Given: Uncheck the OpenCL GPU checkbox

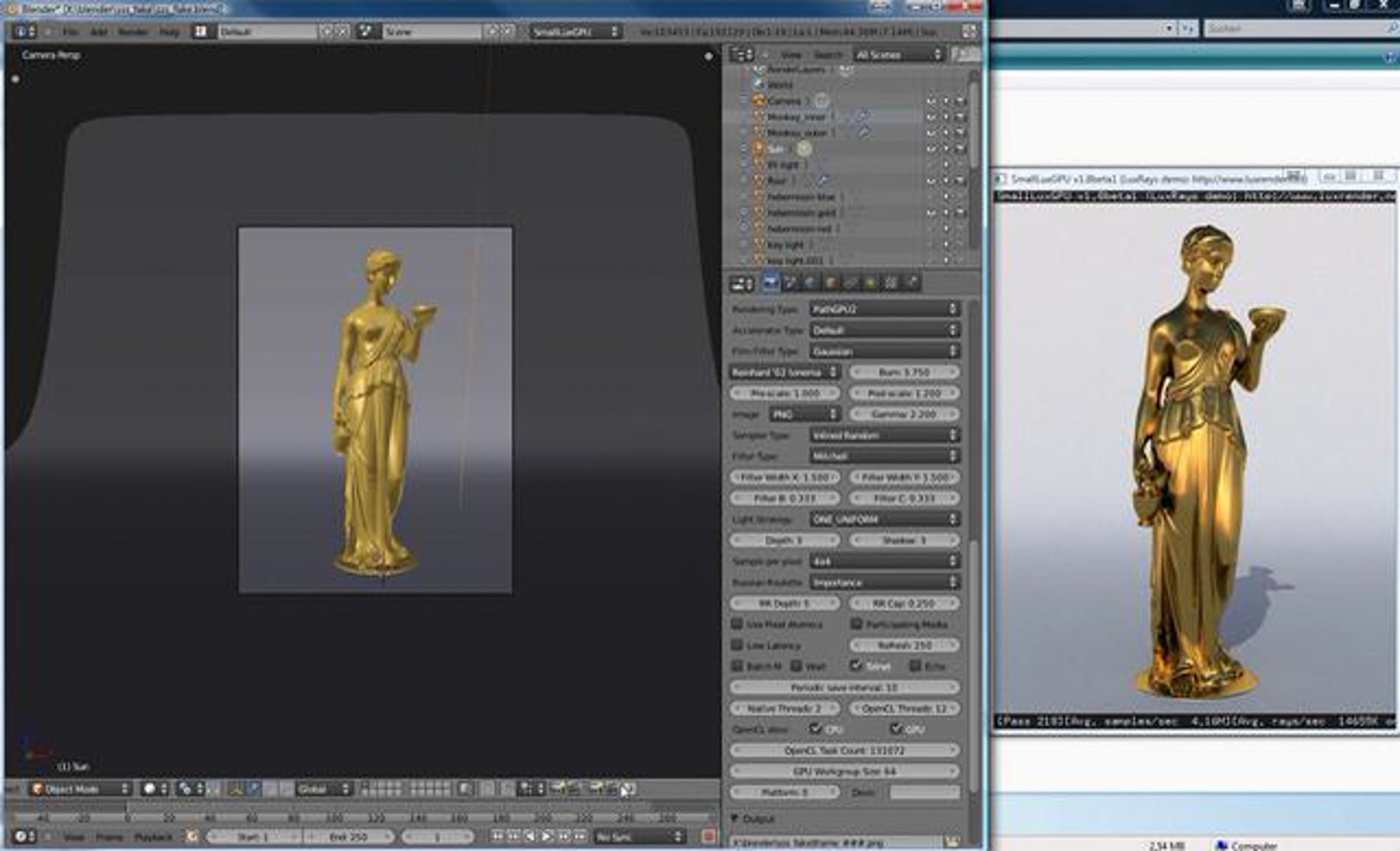Looking at the screenshot, I should (x=897, y=729).
